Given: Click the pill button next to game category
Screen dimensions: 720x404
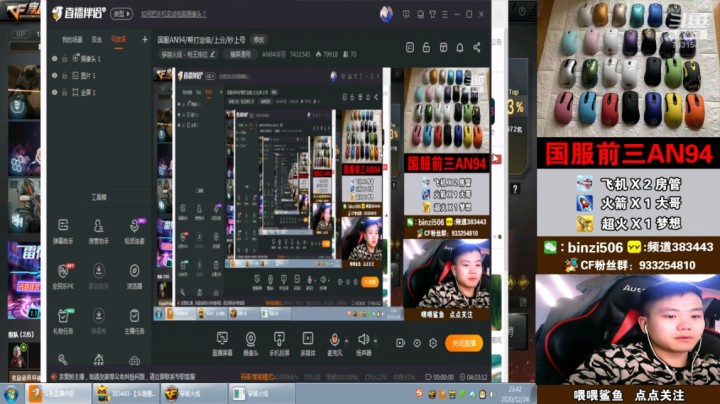Looking at the screenshot, I should pos(240,54).
